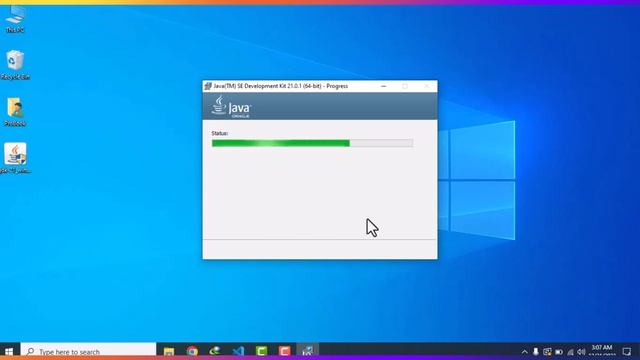Click the Java installer title bar icon
Screen dimensions: 640x360
pos(208,86)
